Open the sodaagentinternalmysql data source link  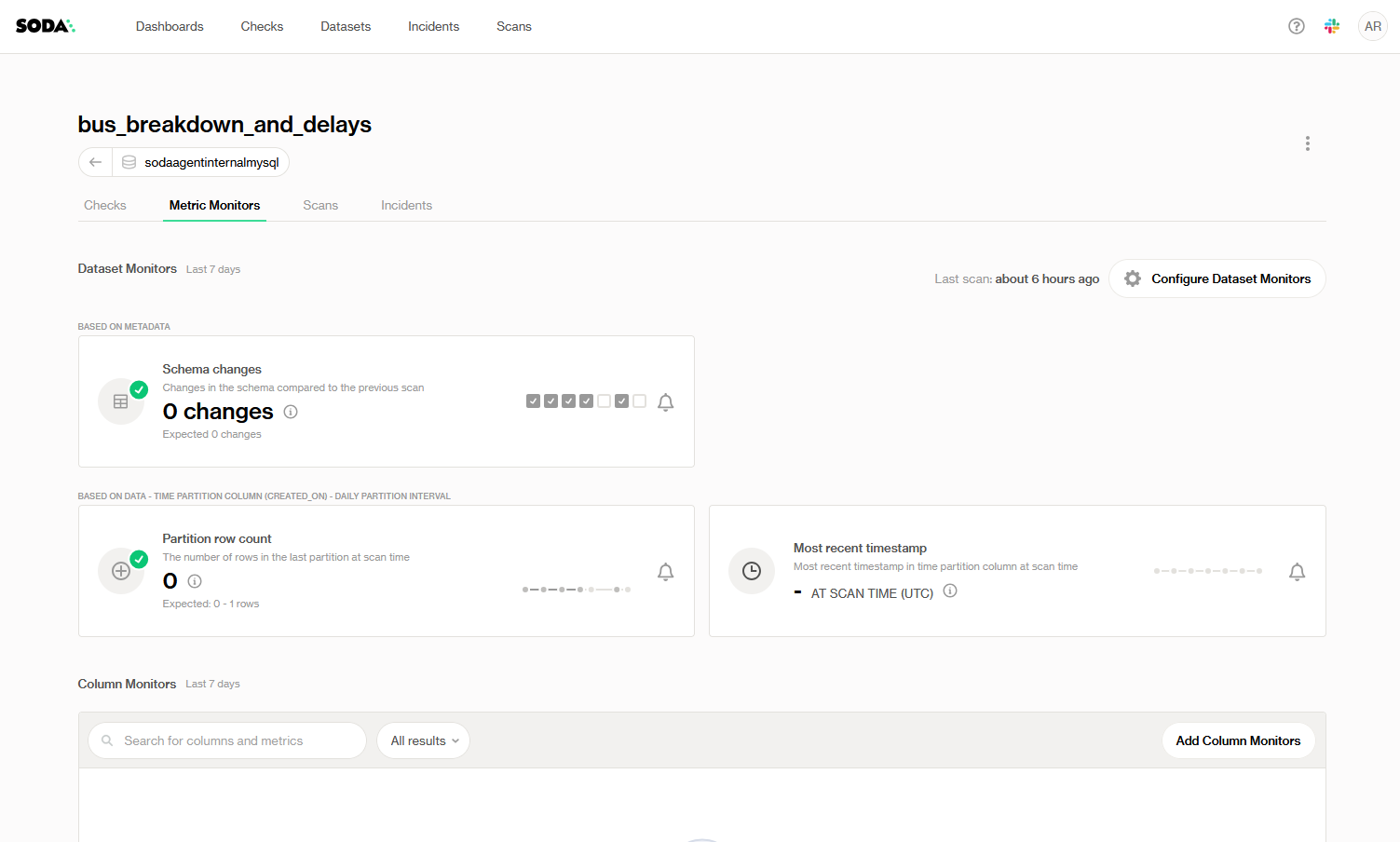pyautogui.click(x=211, y=162)
